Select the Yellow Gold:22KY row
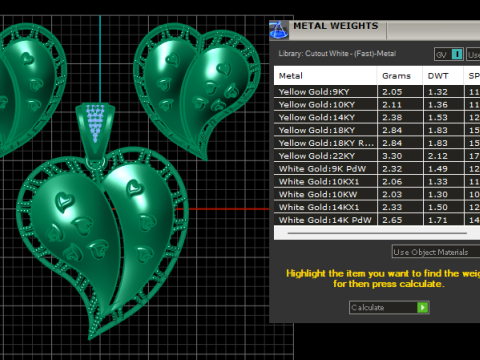This screenshot has width=480, height=360. pos(377,156)
